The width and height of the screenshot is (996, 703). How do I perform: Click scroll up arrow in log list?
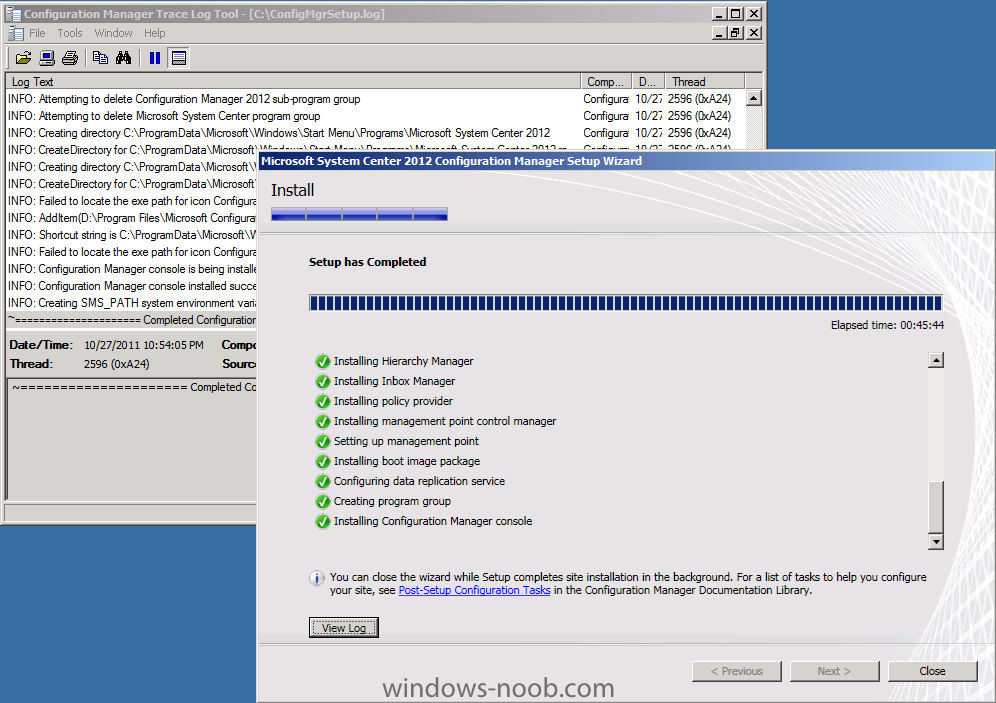click(753, 98)
